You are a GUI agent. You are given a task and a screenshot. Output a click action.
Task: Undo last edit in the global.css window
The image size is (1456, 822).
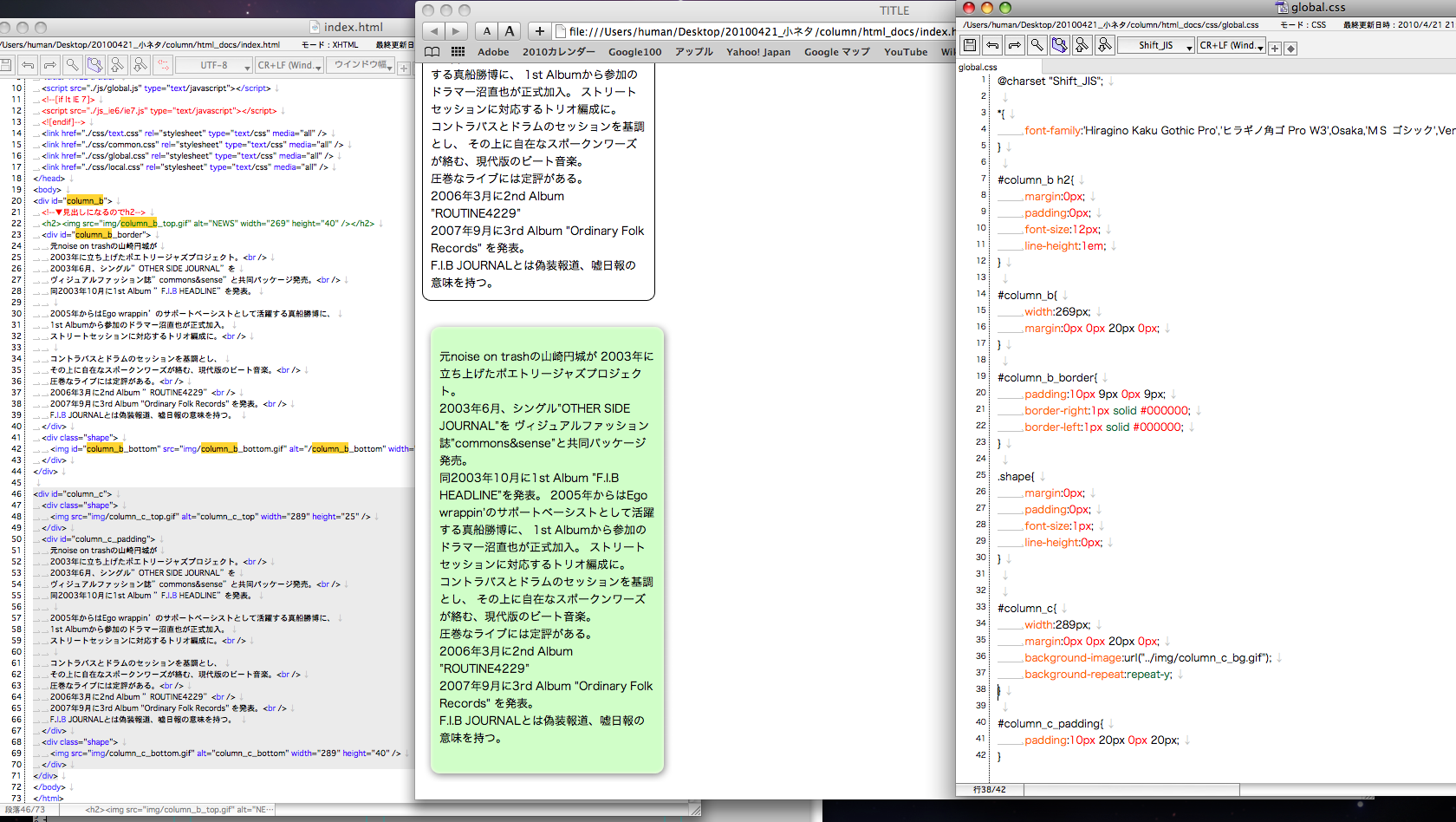tap(992, 45)
